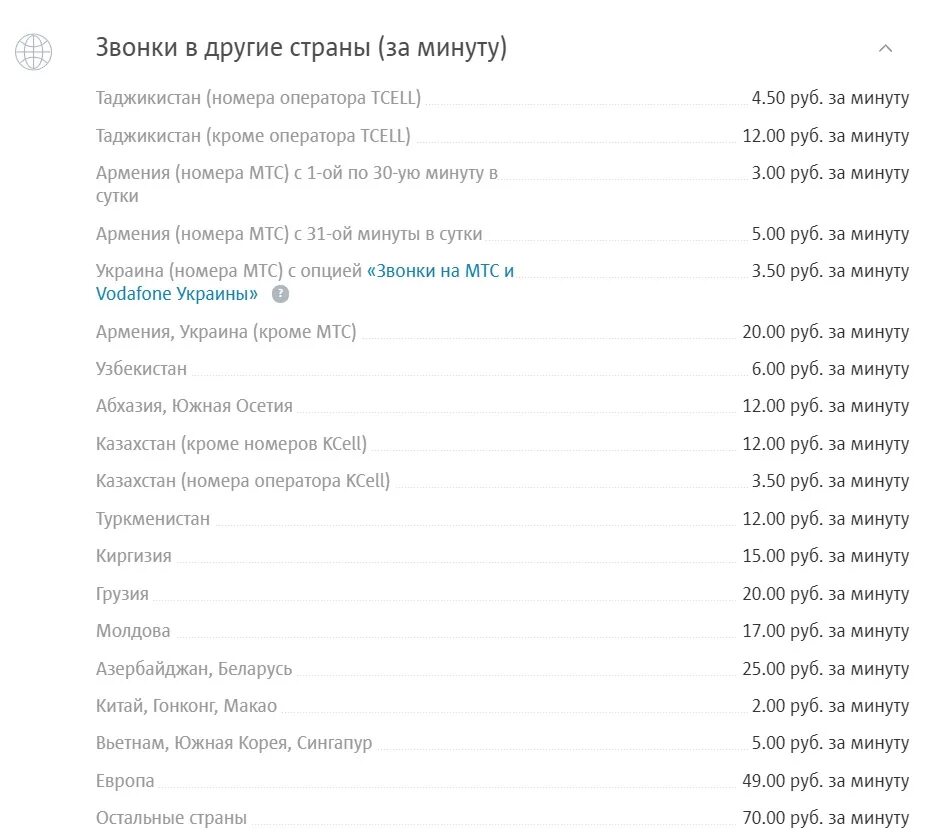Click 'Азербайджан, Беларусь' row label
Image resolution: width=934 pixels, height=838 pixels.
[x=194, y=669]
